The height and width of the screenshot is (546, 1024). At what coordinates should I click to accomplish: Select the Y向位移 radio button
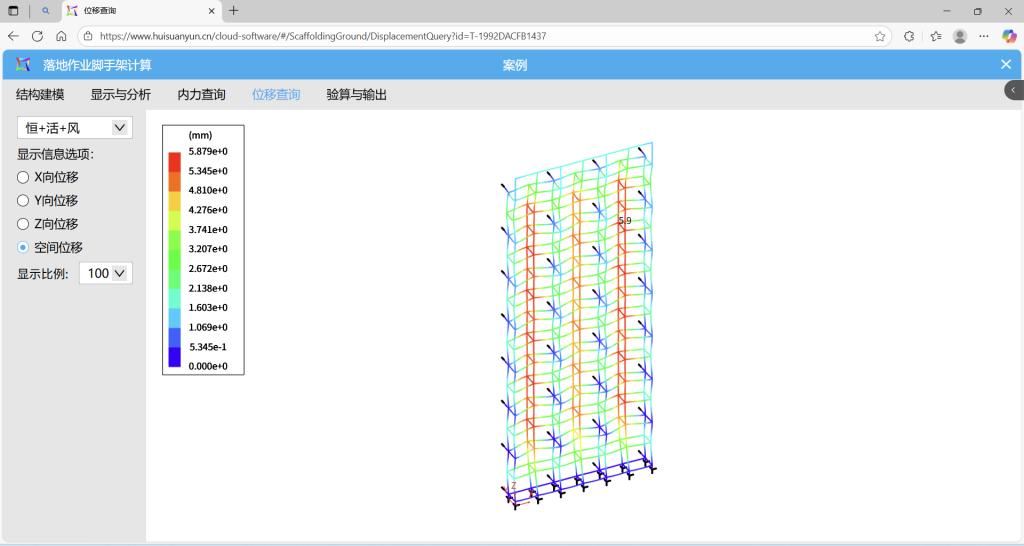point(23,201)
